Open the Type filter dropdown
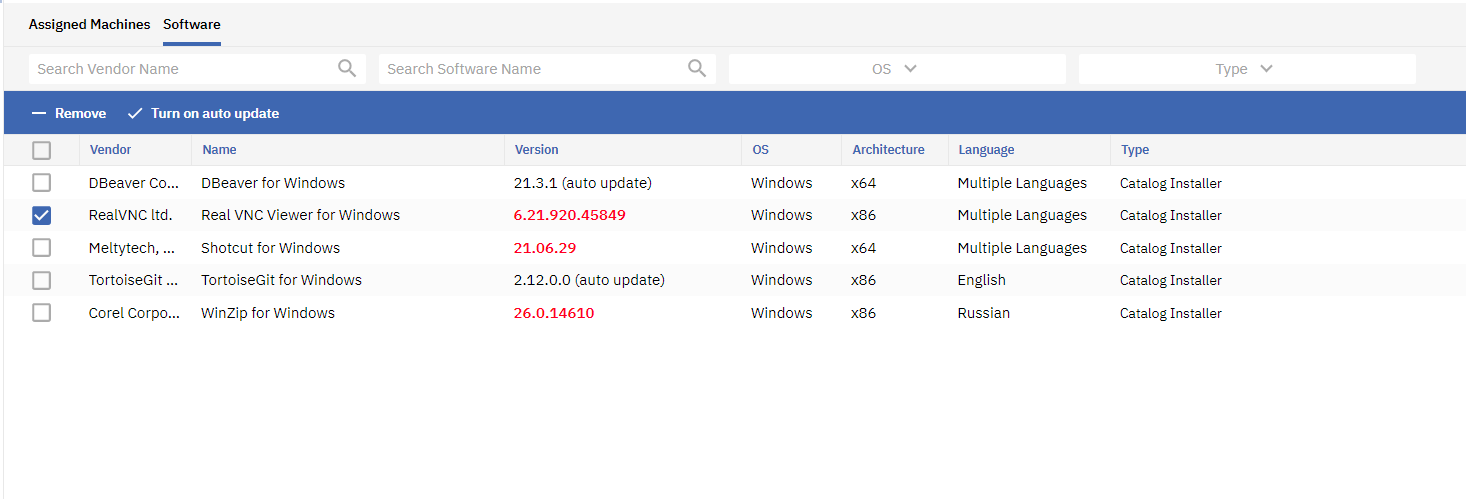The image size is (1466, 499). click(1247, 69)
